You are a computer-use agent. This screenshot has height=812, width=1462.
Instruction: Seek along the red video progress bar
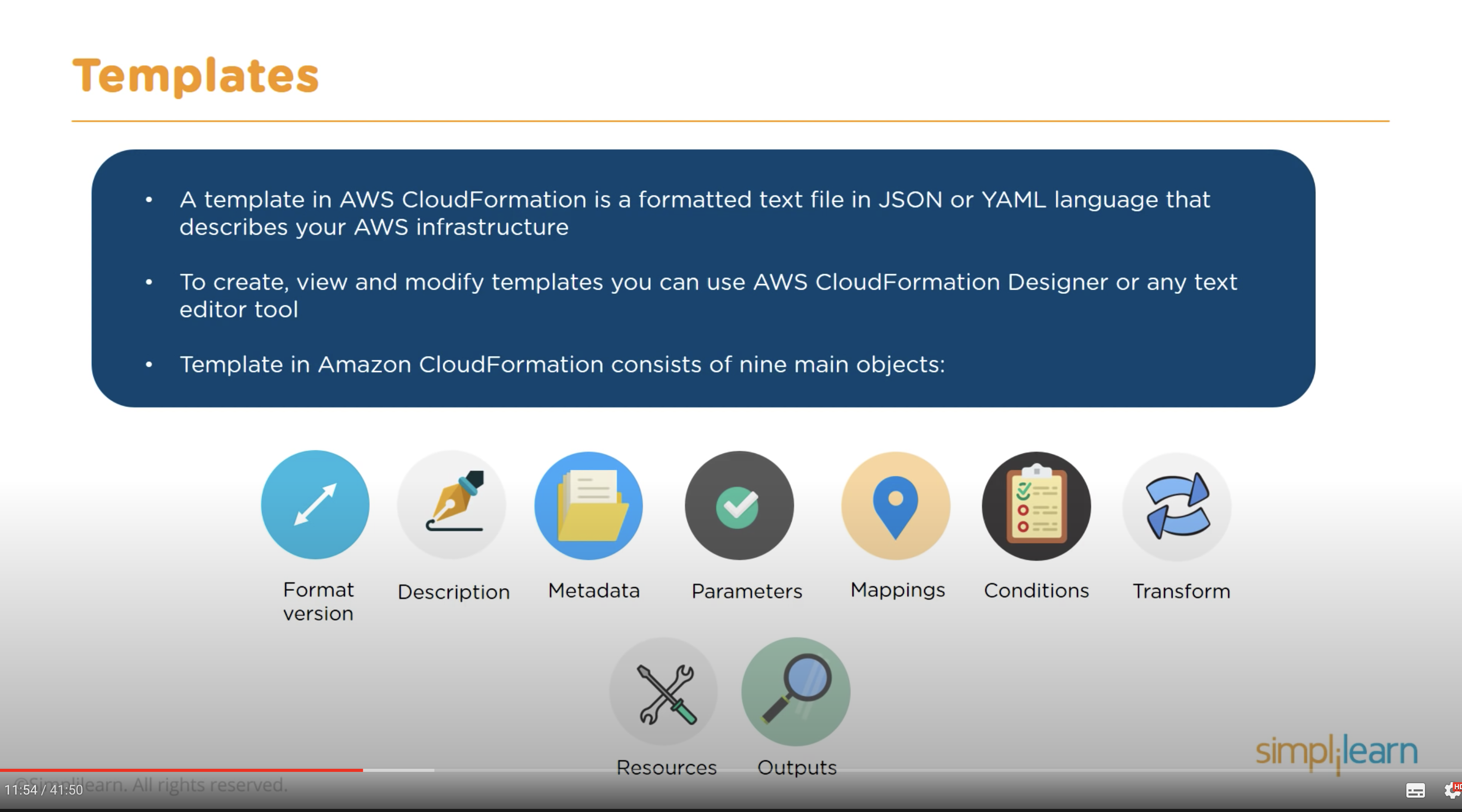coord(182,770)
